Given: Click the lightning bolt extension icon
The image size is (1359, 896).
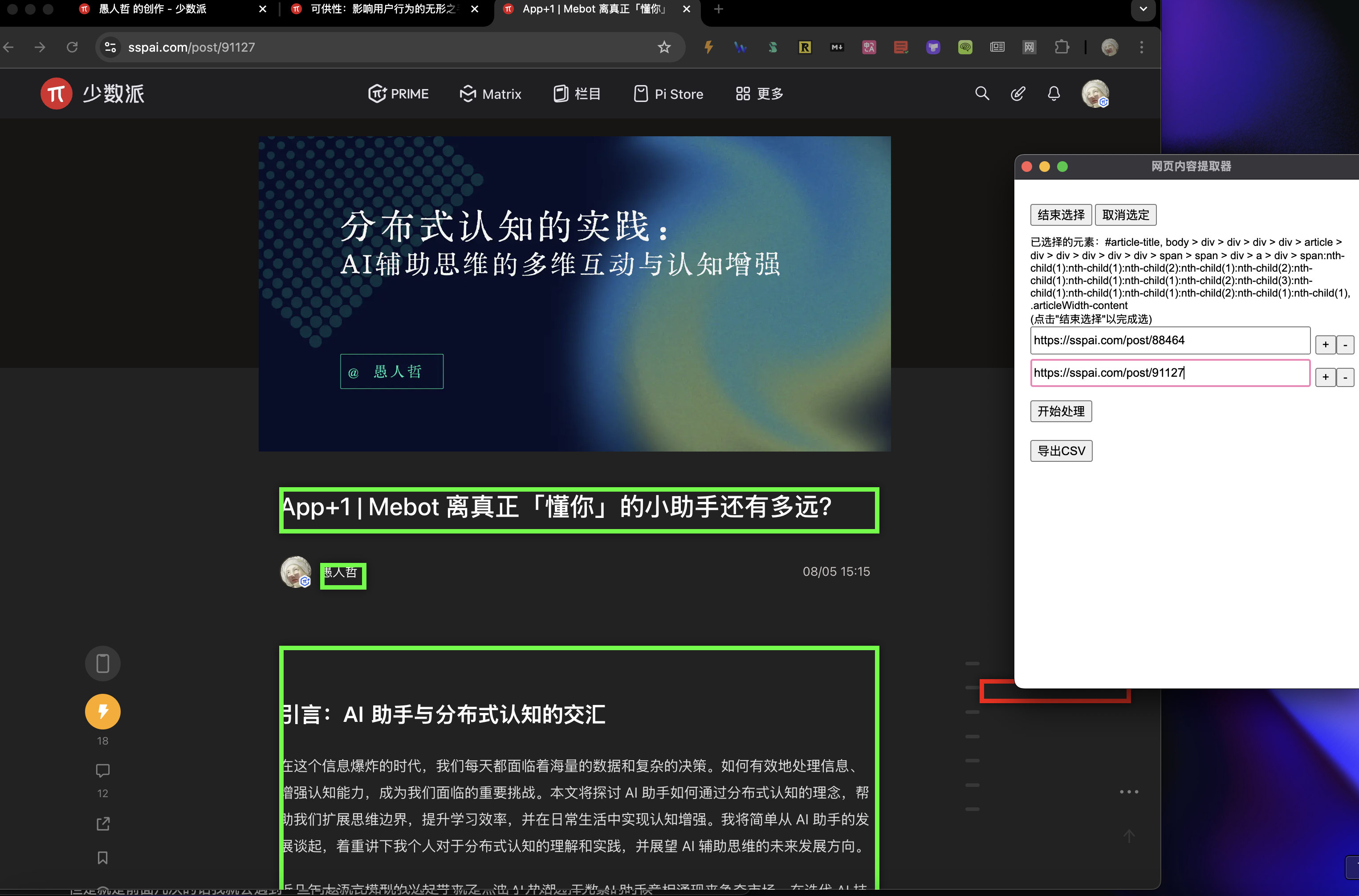Looking at the screenshot, I should click(708, 47).
